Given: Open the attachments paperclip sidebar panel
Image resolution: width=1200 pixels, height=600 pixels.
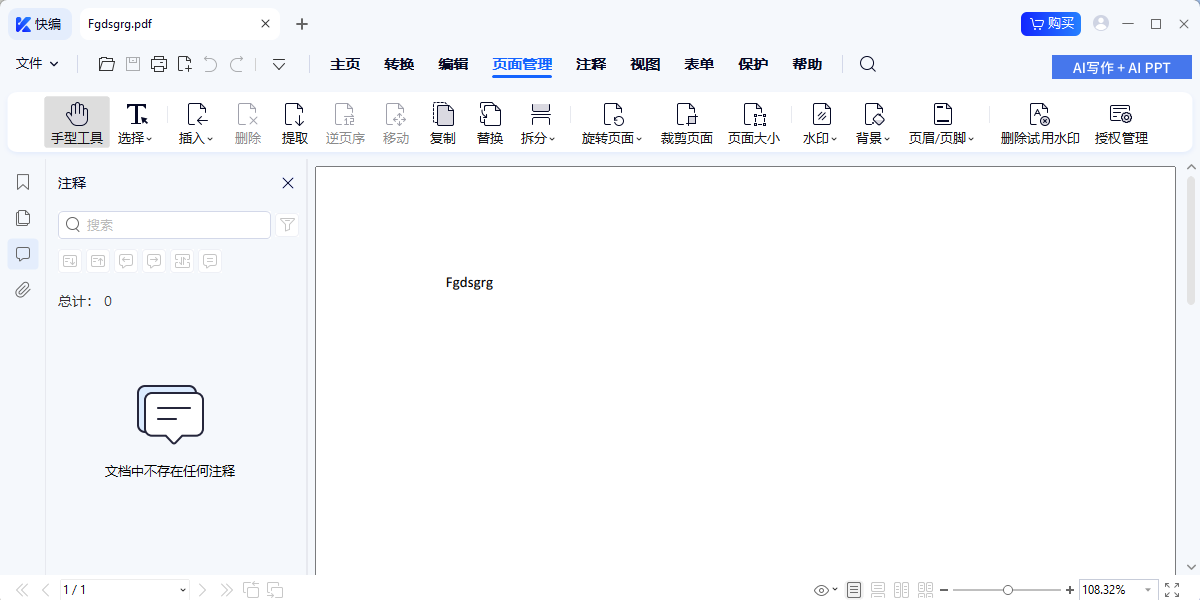Looking at the screenshot, I should point(23,290).
